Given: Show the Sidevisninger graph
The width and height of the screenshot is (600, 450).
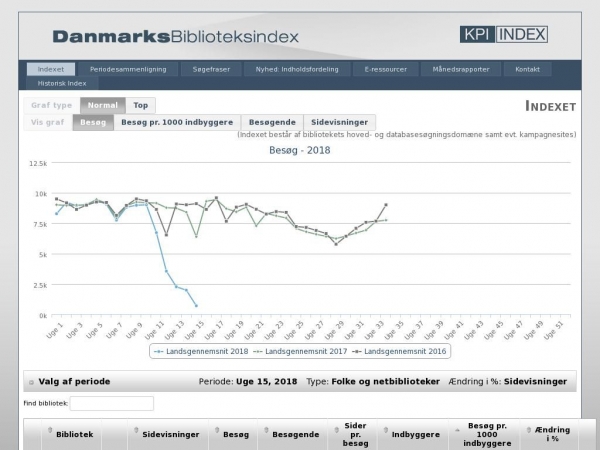Looking at the screenshot, I should [339, 122].
